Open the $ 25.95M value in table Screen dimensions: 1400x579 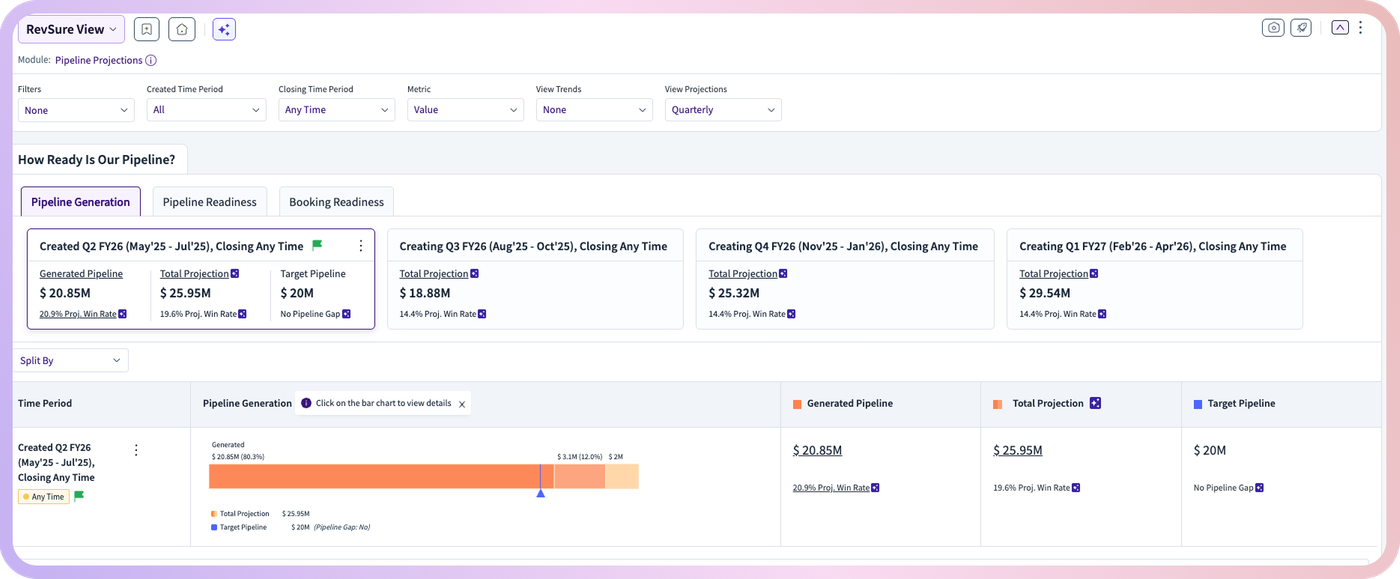1018,451
